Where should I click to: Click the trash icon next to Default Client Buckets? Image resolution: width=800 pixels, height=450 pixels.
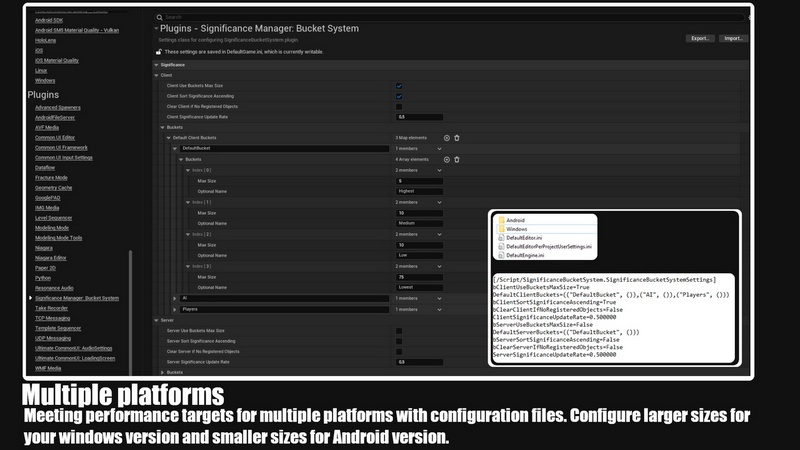tap(457, 137)
